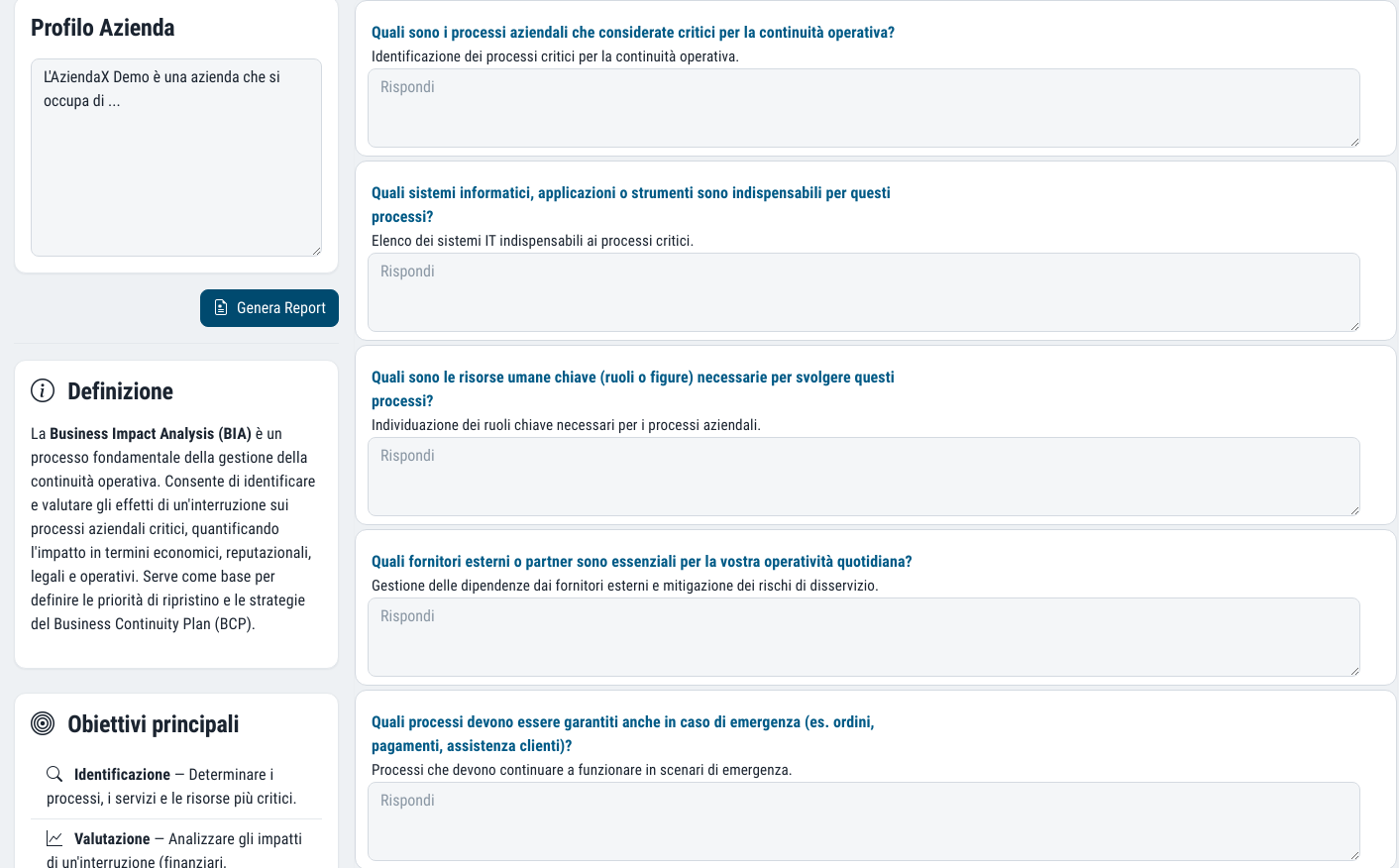
Task: Click the 'Identificazione' objective label
Action: click(x=122, y=775)
